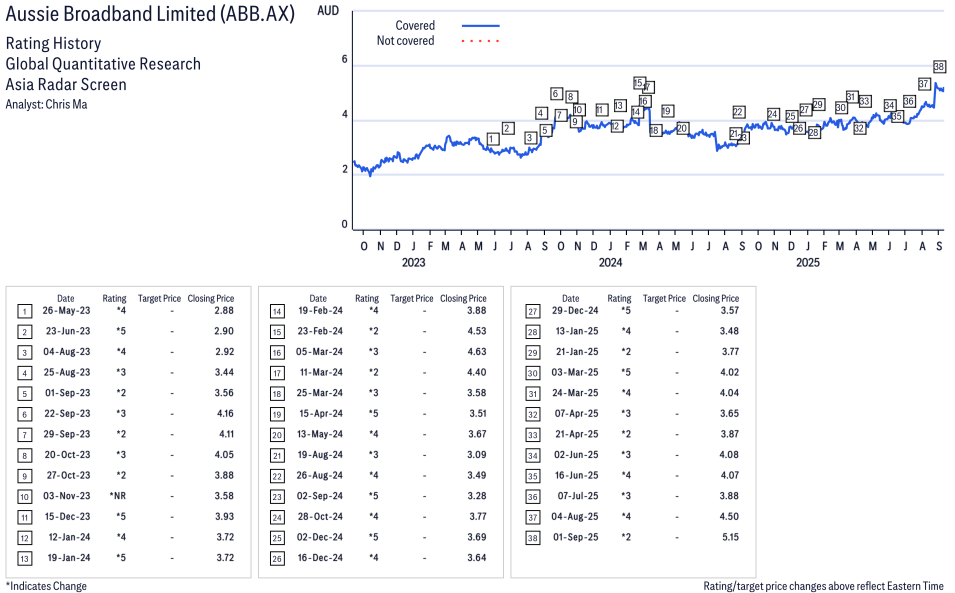Select the closing price '4.16'

225,413
